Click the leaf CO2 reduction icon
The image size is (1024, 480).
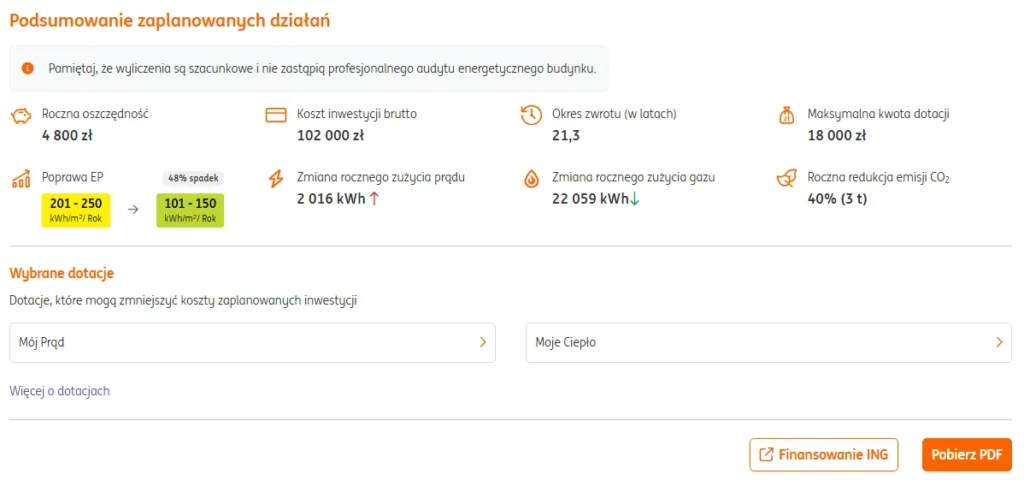[x=787, y=179]
